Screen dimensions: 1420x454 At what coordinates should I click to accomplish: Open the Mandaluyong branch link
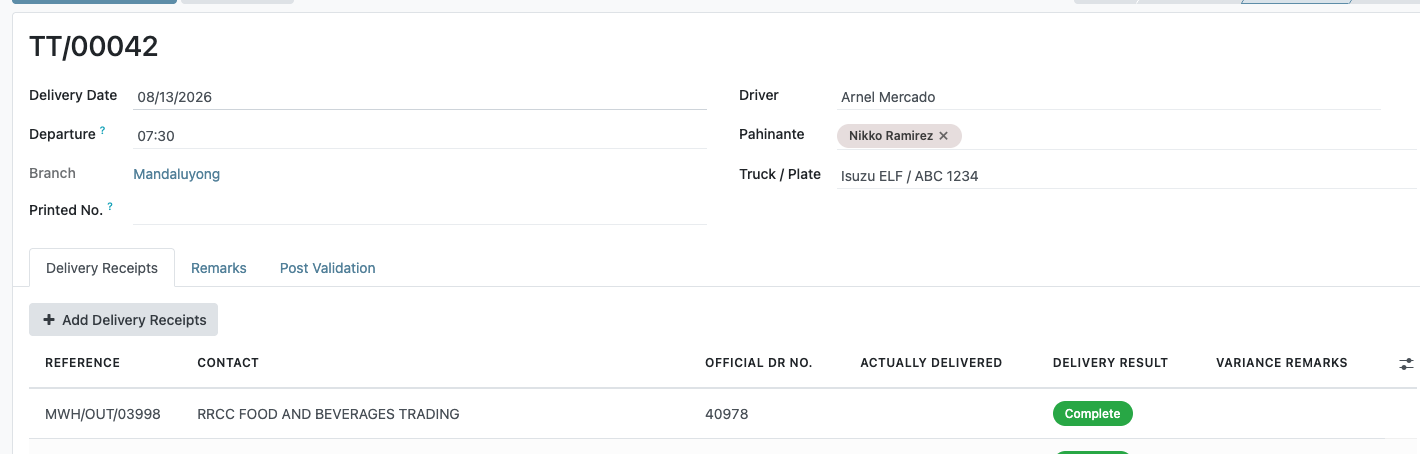(x=177, y=174)
